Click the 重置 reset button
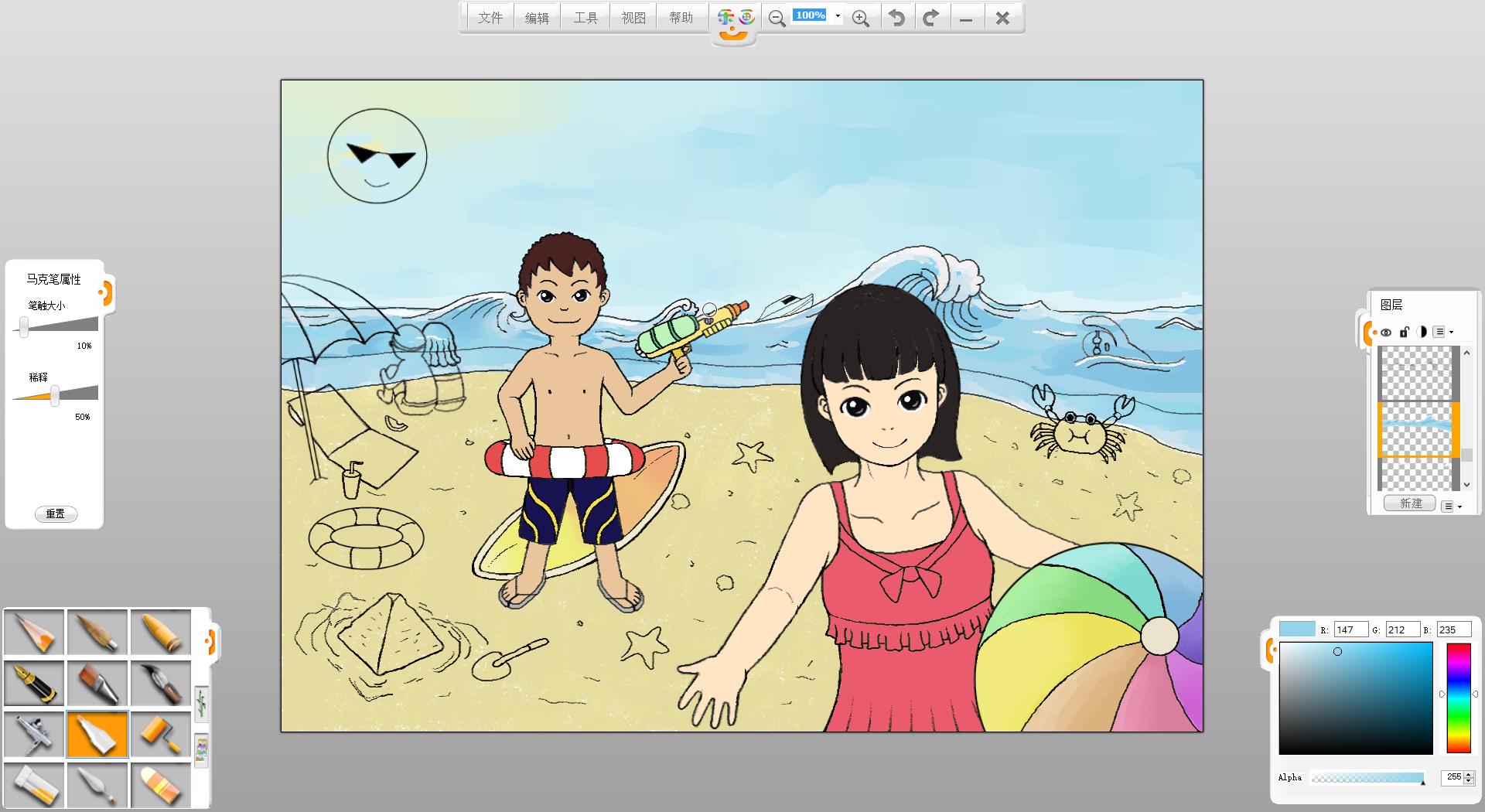Screen dimensions: 1485x812 click(56, 513)
